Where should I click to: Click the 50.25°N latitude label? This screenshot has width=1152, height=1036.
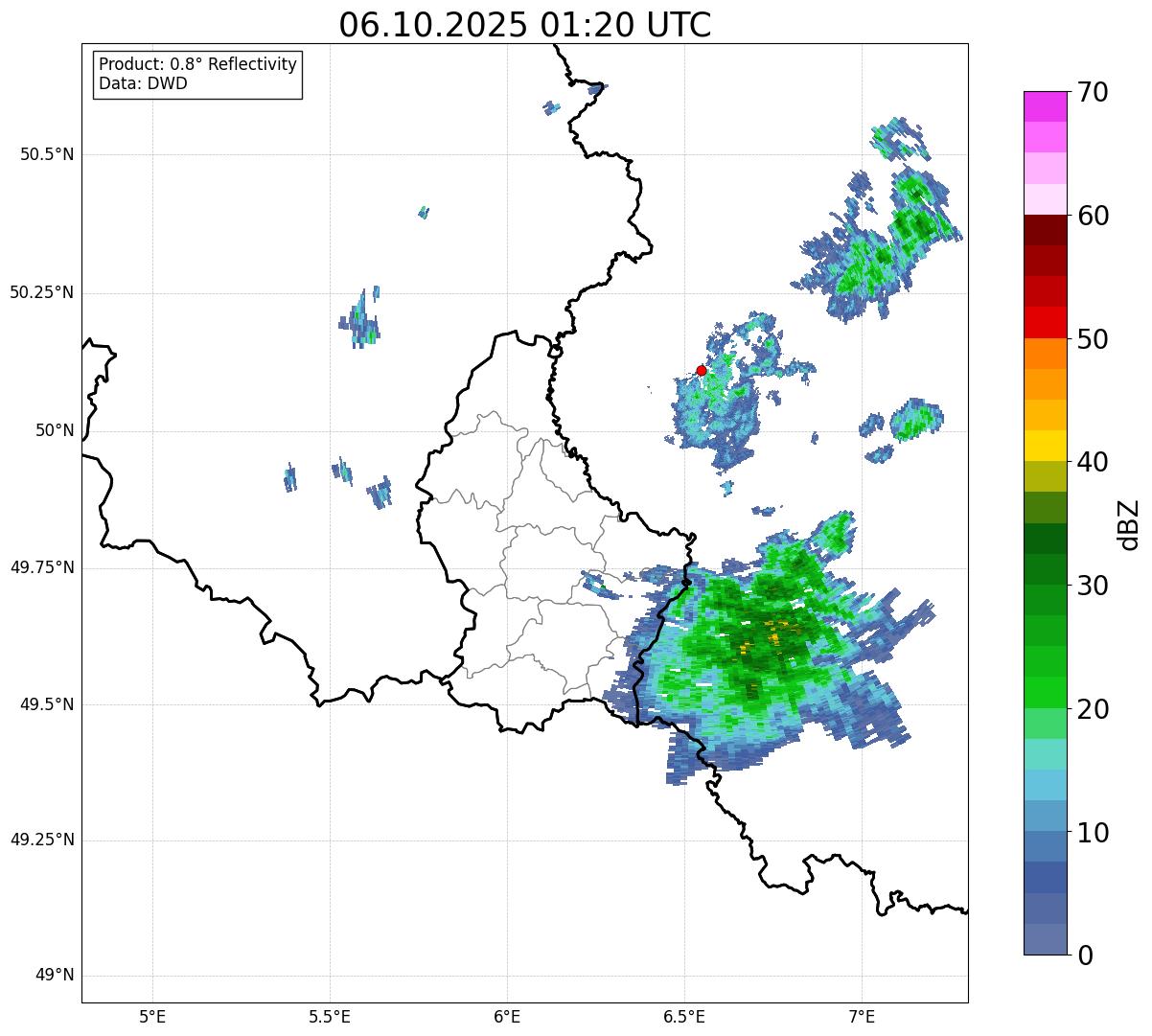(42, 292)
